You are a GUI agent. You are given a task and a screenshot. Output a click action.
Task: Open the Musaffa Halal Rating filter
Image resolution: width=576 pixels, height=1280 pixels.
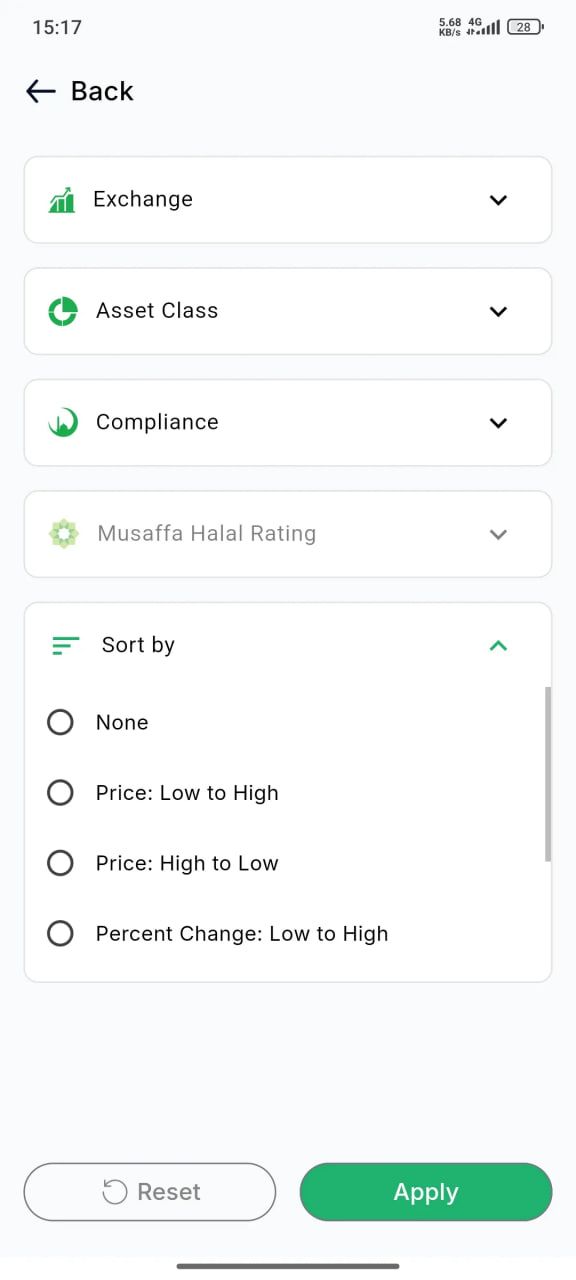tap(288, 534)
